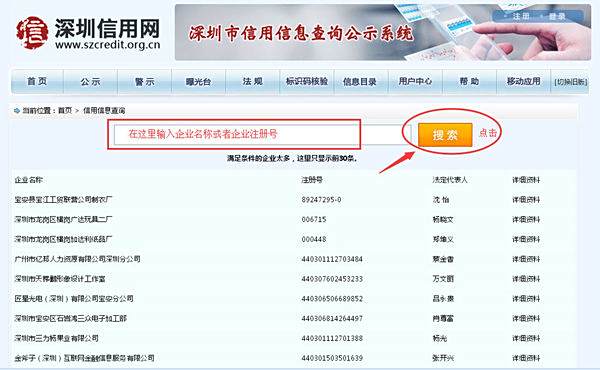Click 信用信息查询 in the breadcrumb
The width and height of the screenshot is (600, 370).
pos(104,111)
